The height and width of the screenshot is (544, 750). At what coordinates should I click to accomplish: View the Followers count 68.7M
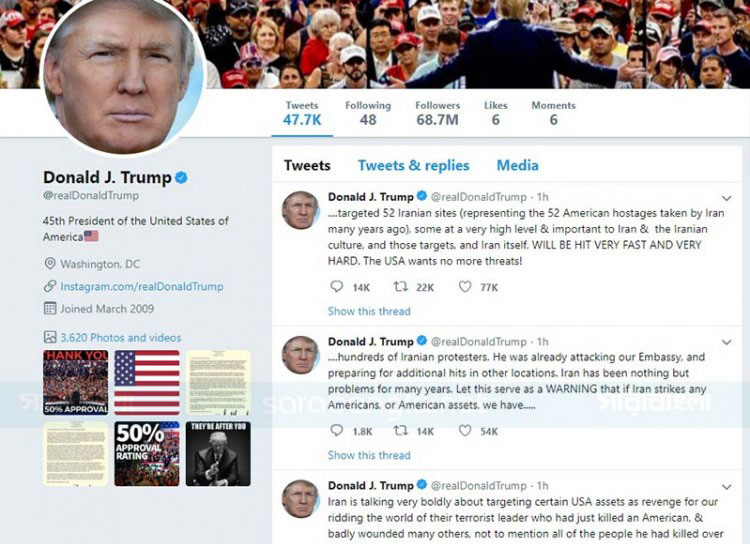[437, 113]
